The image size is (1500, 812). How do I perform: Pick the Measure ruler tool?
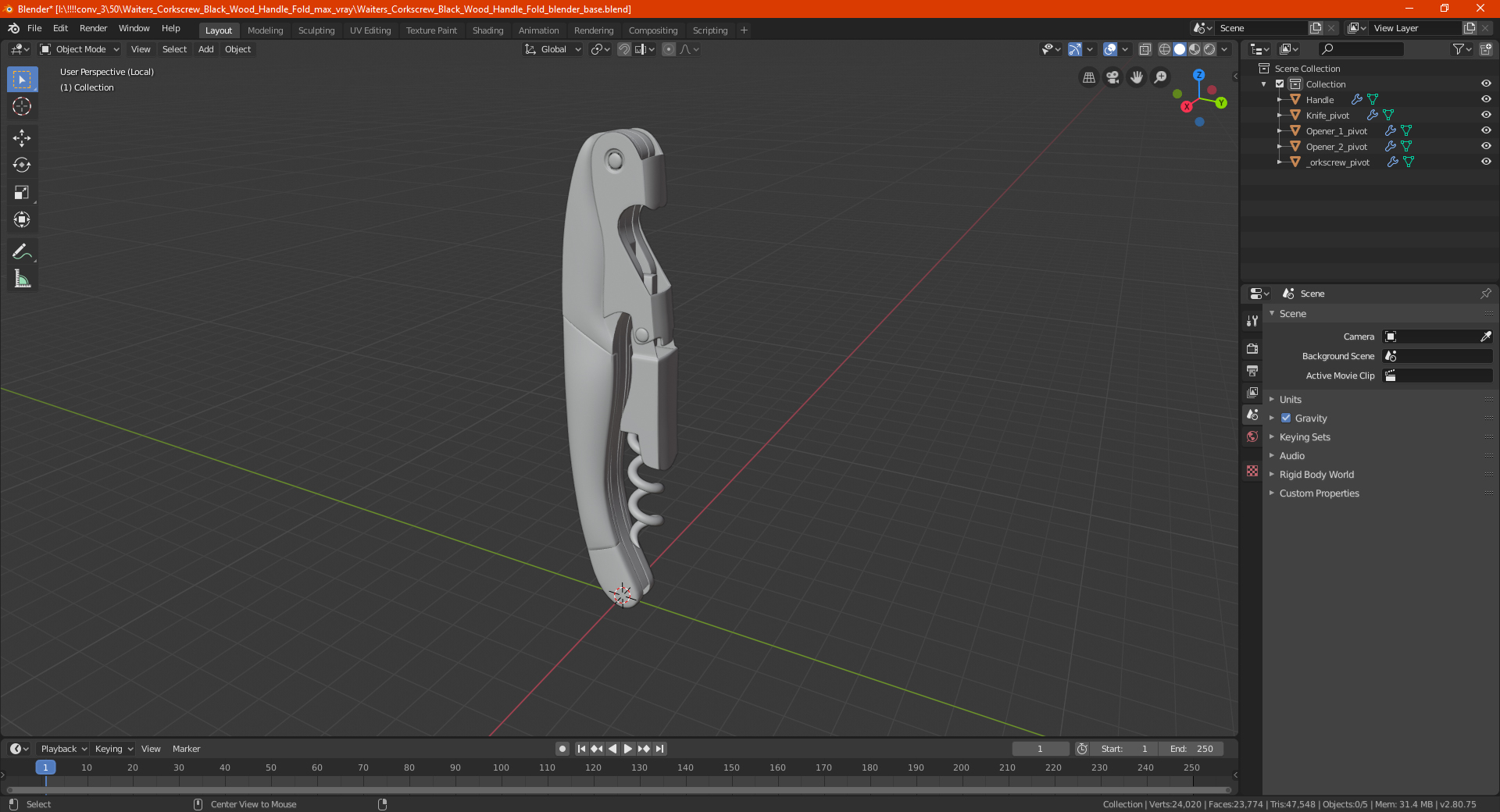pos(22,279)
